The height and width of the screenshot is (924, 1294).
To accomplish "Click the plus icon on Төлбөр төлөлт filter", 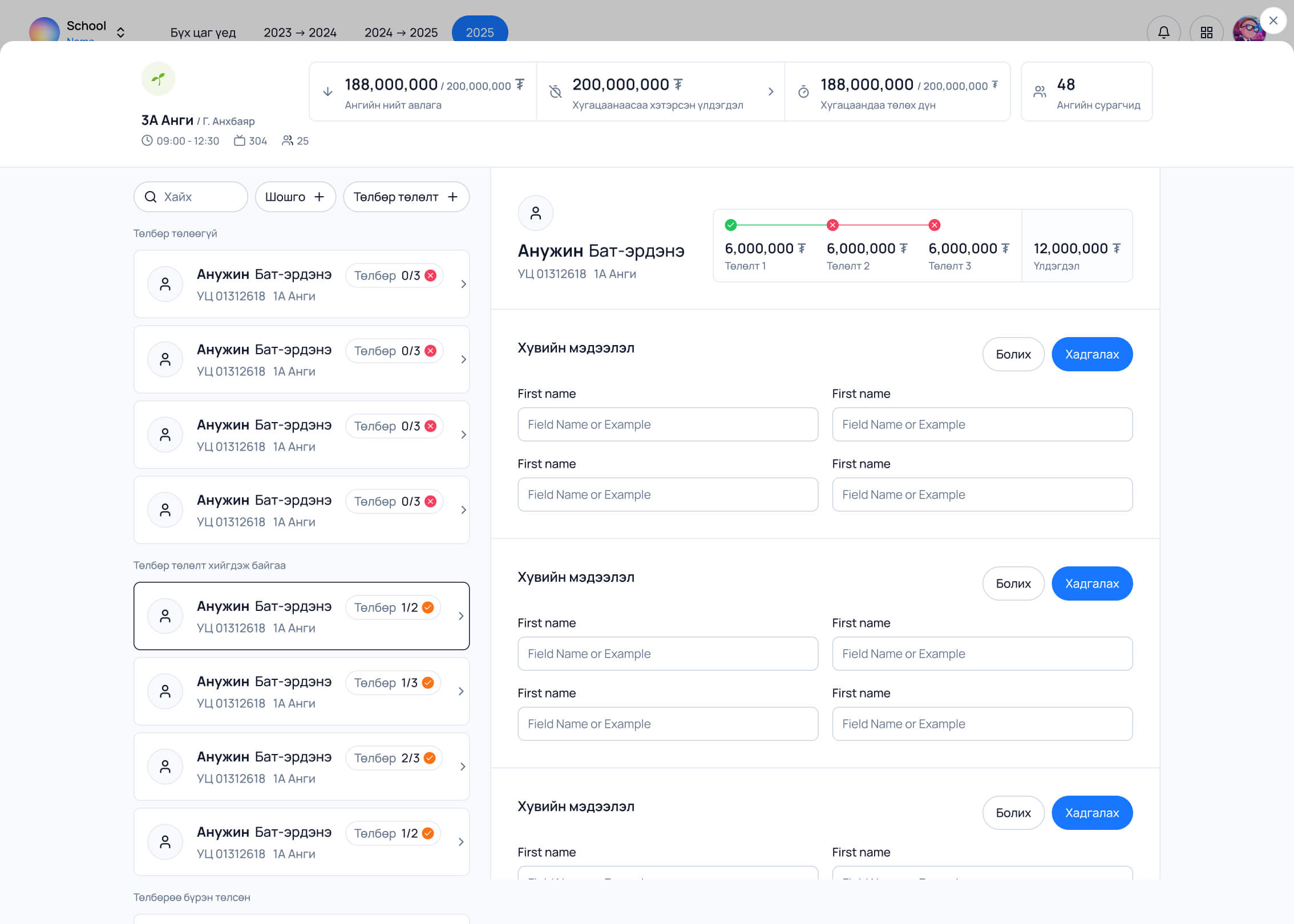I will pyautogui.click(x=453, y=197).
